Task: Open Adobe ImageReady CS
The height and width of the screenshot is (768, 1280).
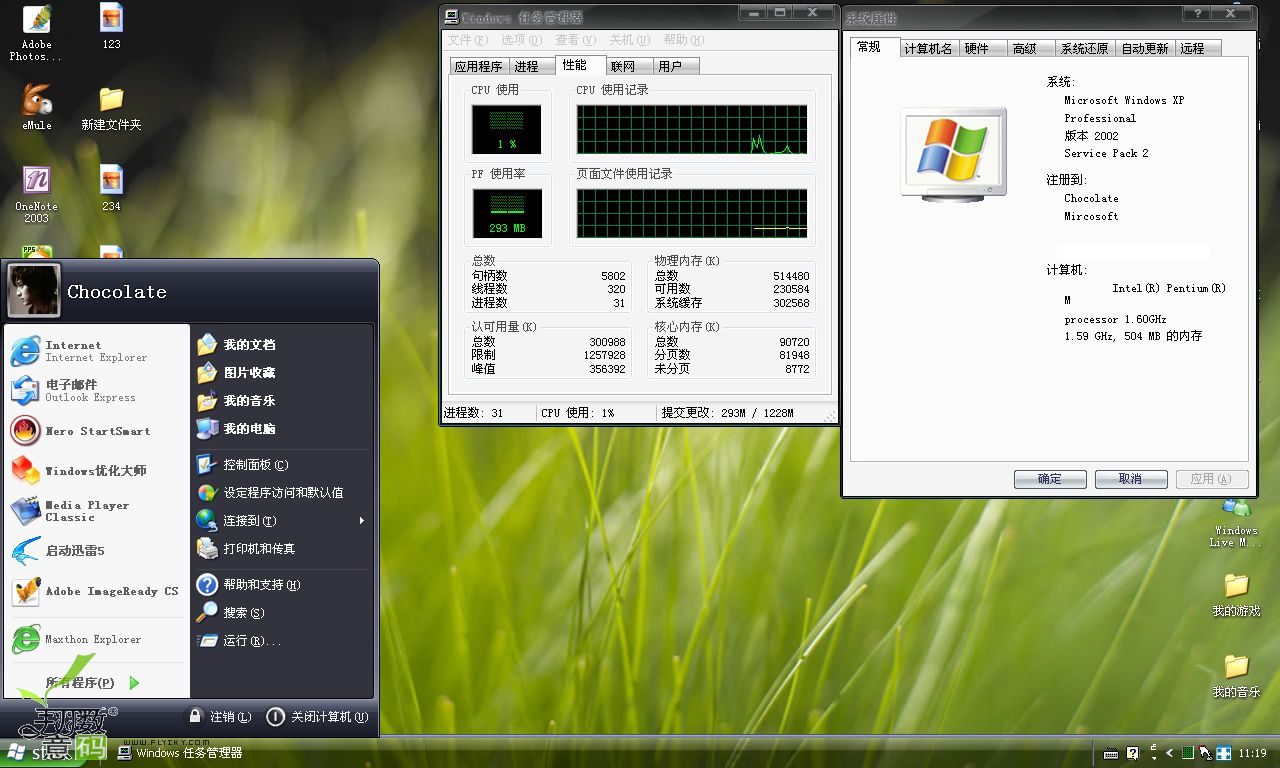Action: [96, 591]
